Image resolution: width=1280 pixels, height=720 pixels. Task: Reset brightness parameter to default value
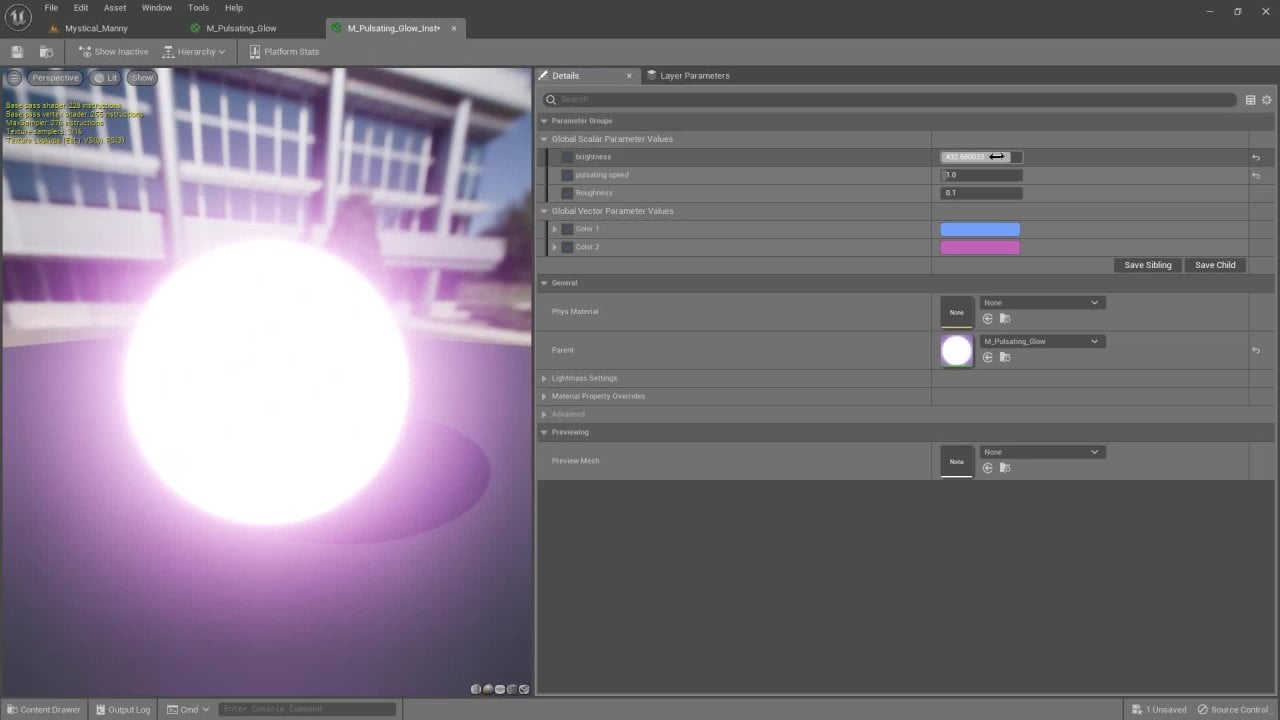1256,157
